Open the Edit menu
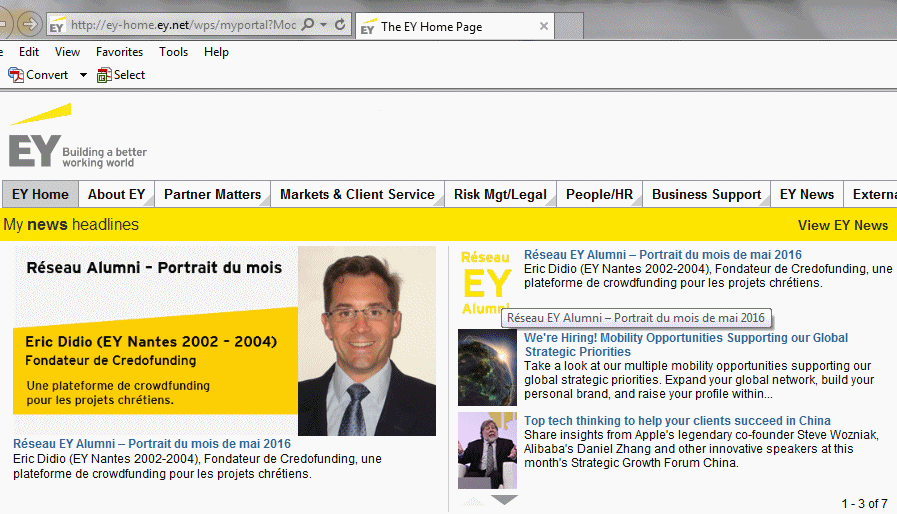The image size is (897, 514). coord(29,52)
